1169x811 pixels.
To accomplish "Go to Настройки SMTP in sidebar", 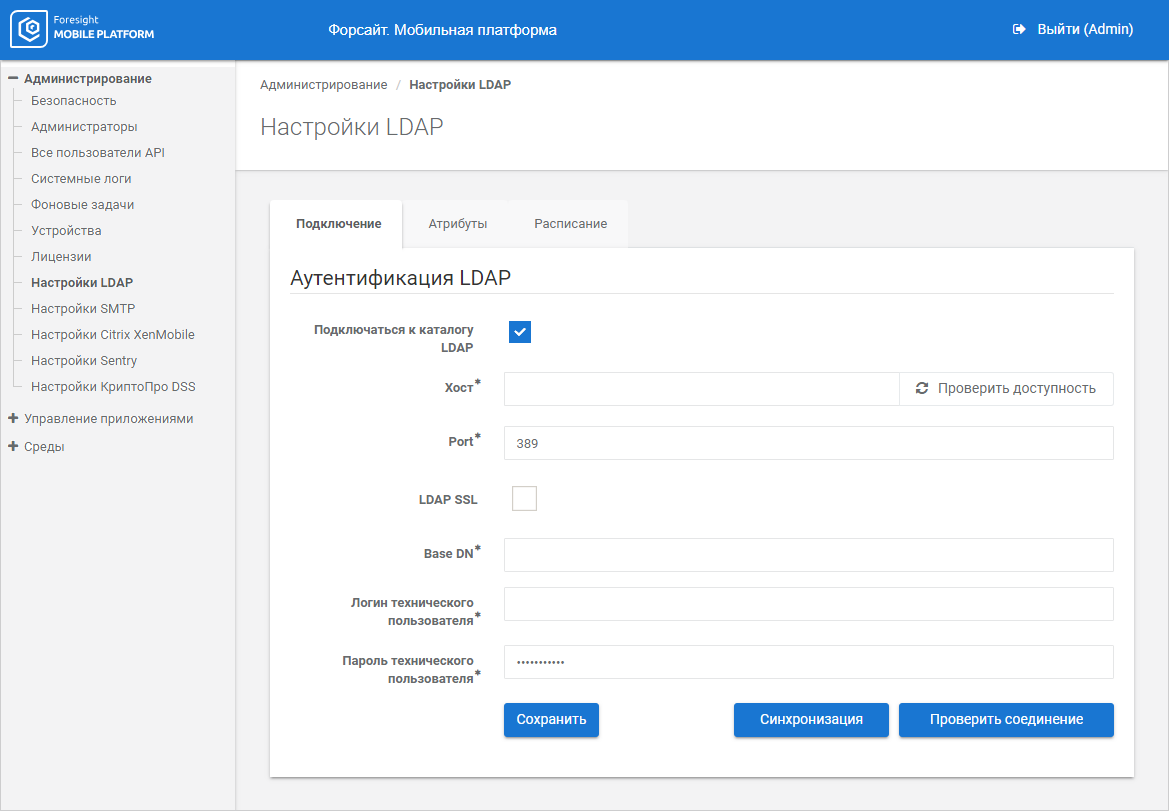I will [x=83, y=309].
